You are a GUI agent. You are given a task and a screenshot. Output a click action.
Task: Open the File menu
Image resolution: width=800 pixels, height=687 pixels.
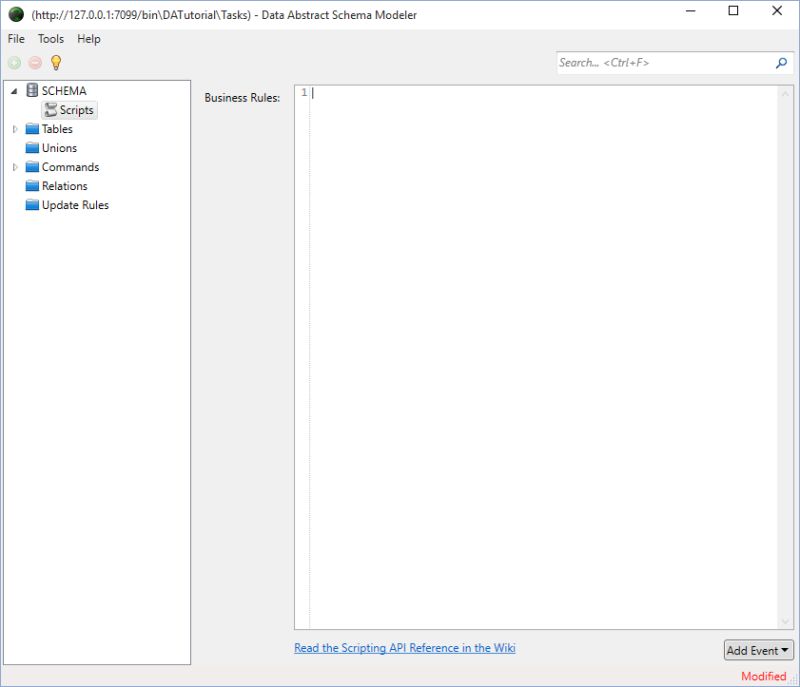[x=15, y=39]
